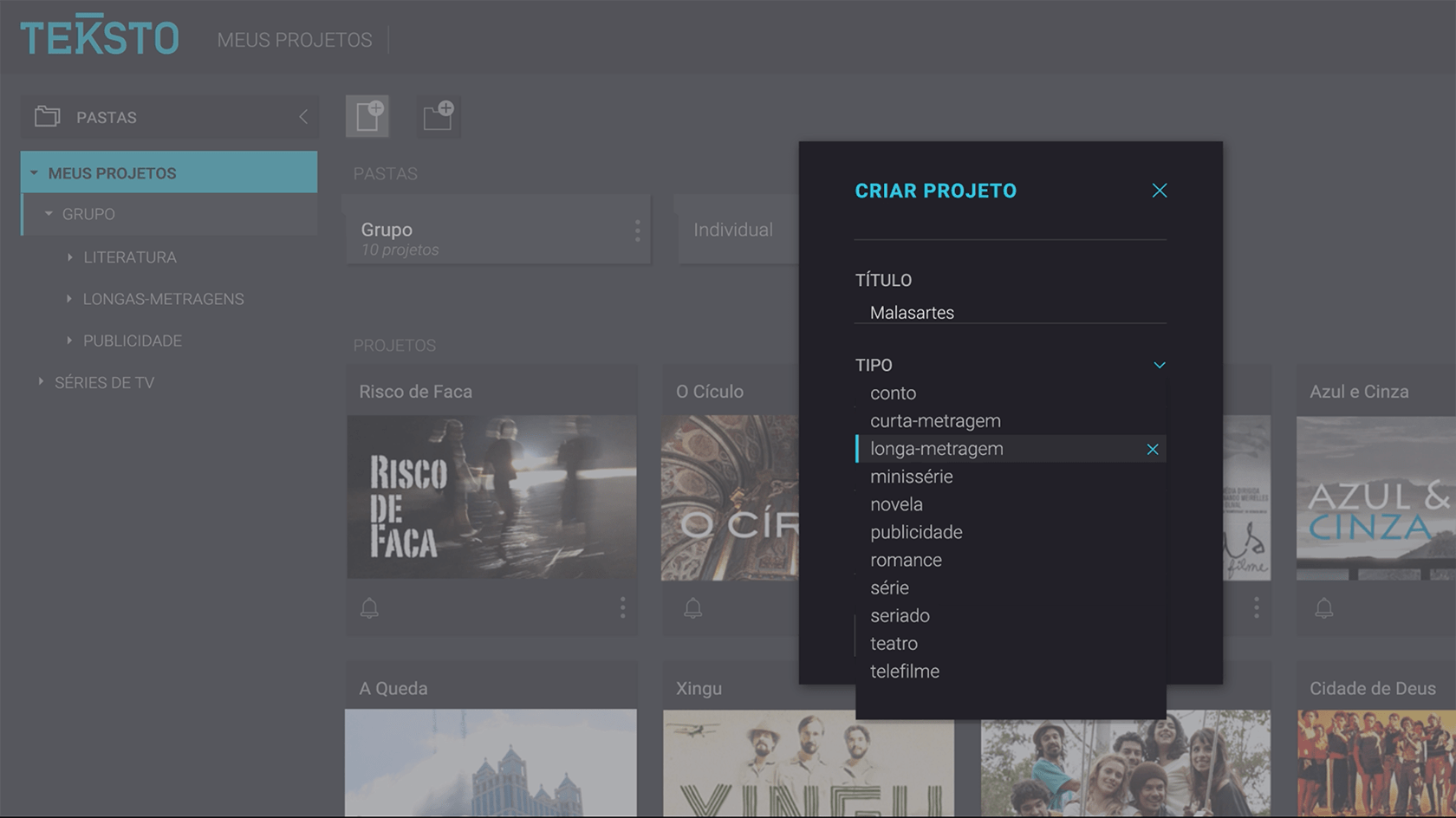Open the Individual folder card

[738, 230]
